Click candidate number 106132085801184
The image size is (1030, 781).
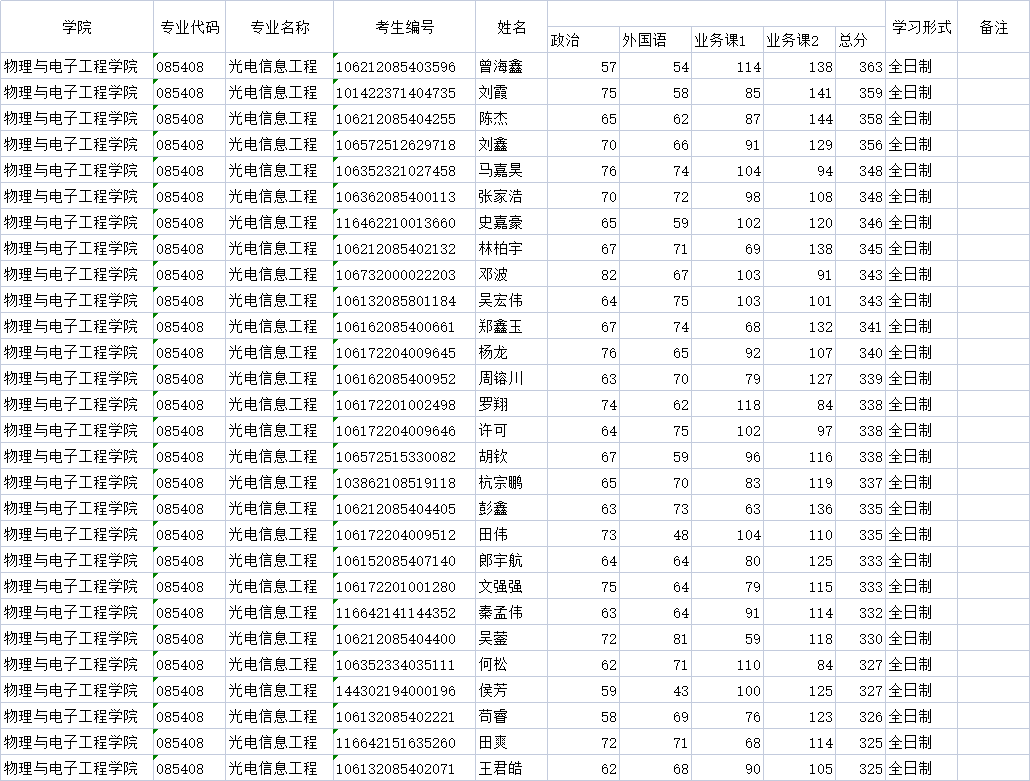404,300
